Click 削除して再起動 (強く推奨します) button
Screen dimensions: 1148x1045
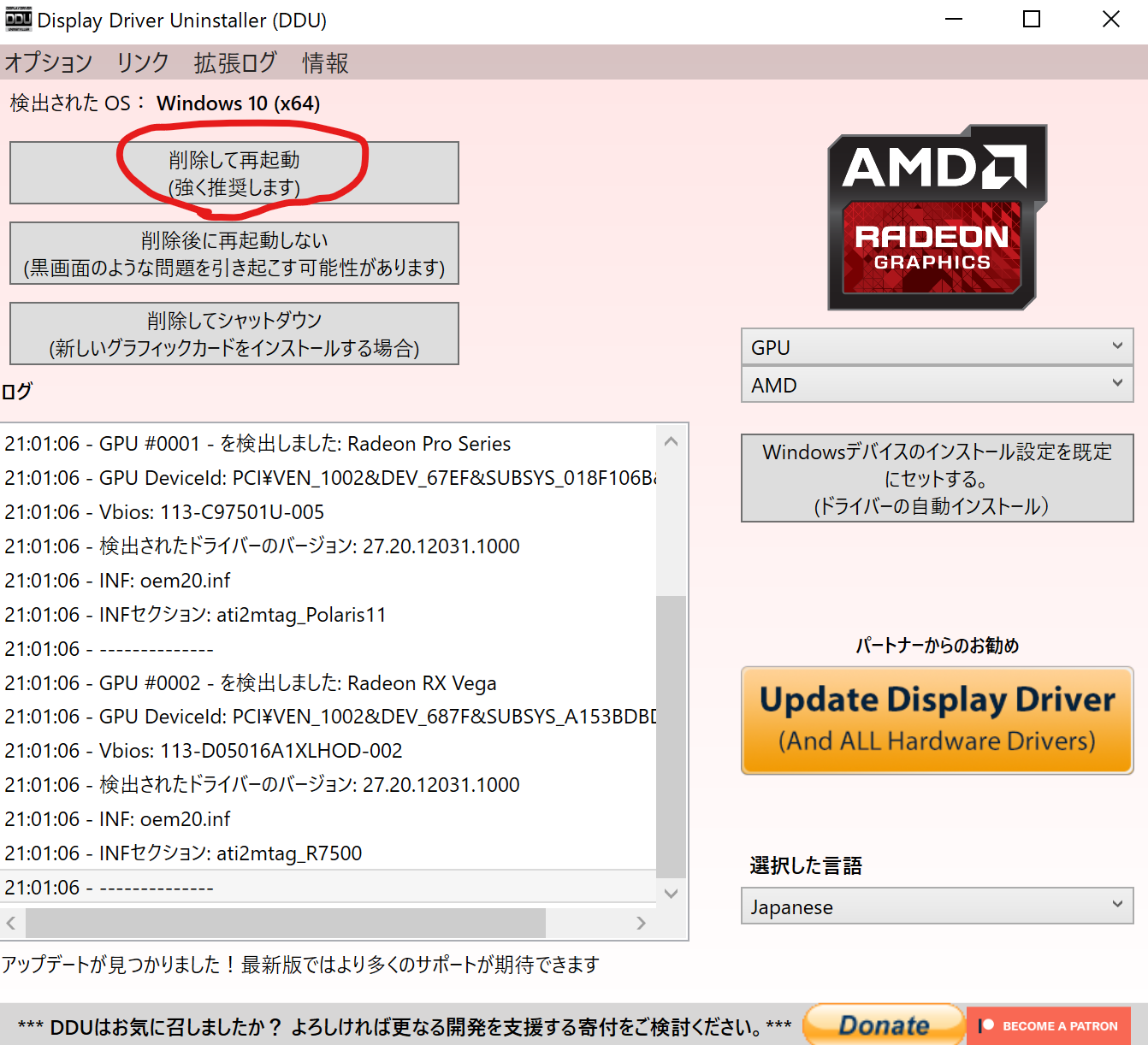click(x=234, y=173)
